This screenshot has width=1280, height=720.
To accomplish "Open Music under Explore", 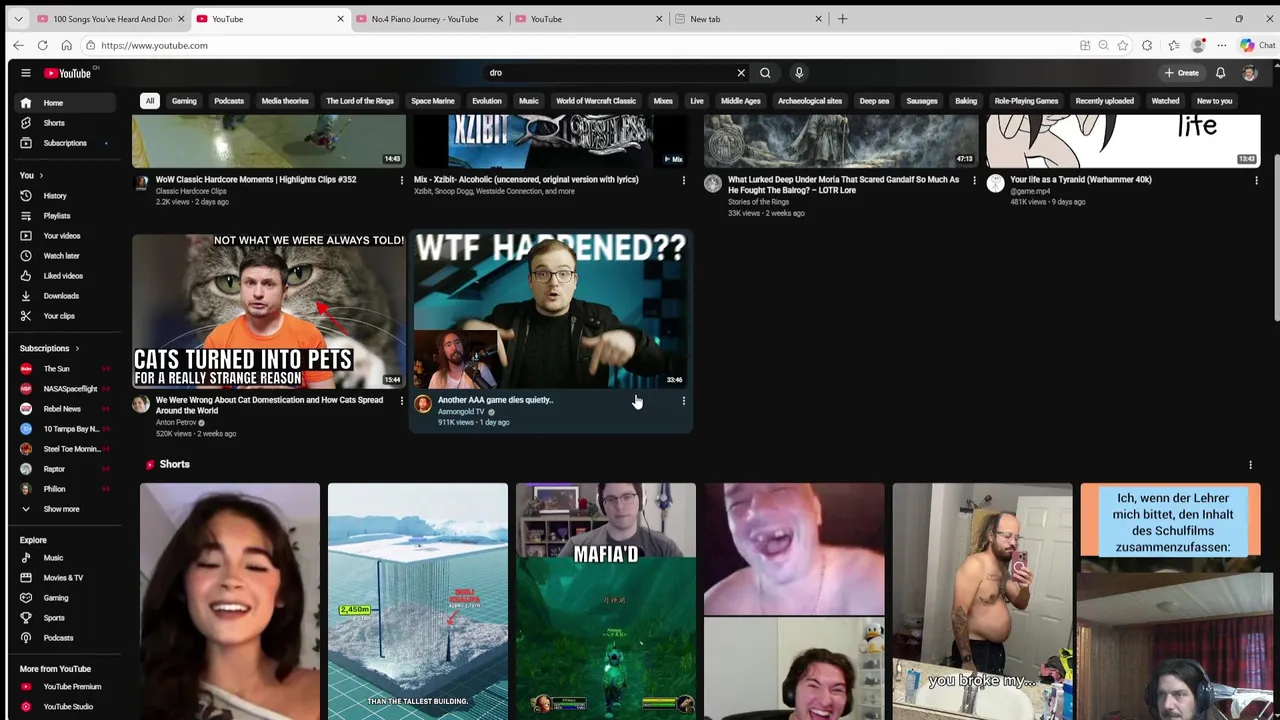I will pyautogui.click(x=64, y=558).
